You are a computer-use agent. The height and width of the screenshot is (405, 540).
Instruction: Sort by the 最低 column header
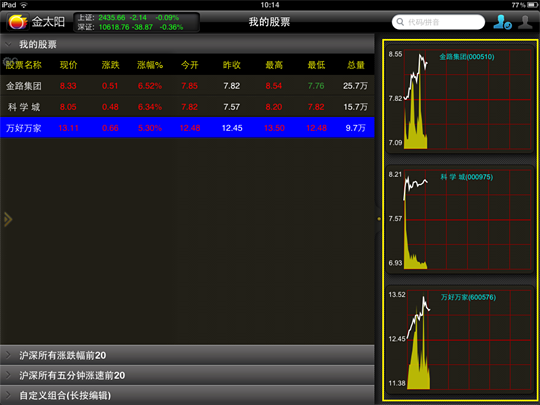[x=316, y=65]
